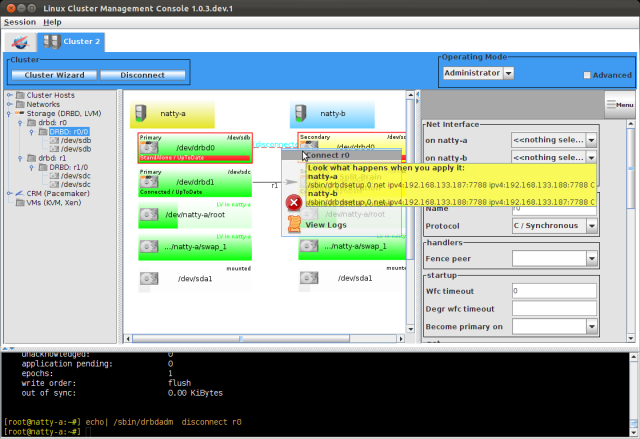640x439 pixels.
Task: Click the red X icon in context menu
Action: click(294, 202)
